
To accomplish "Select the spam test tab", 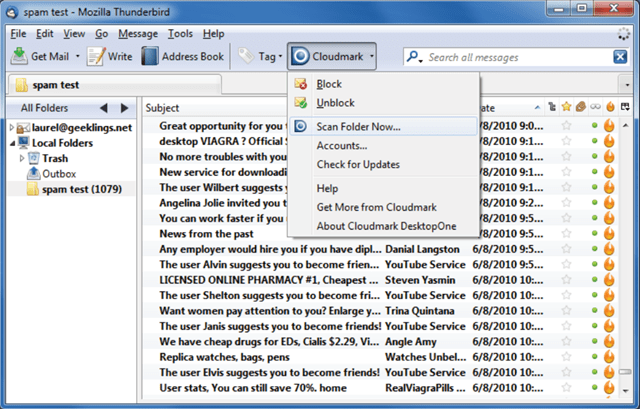I will coord(115,85).
